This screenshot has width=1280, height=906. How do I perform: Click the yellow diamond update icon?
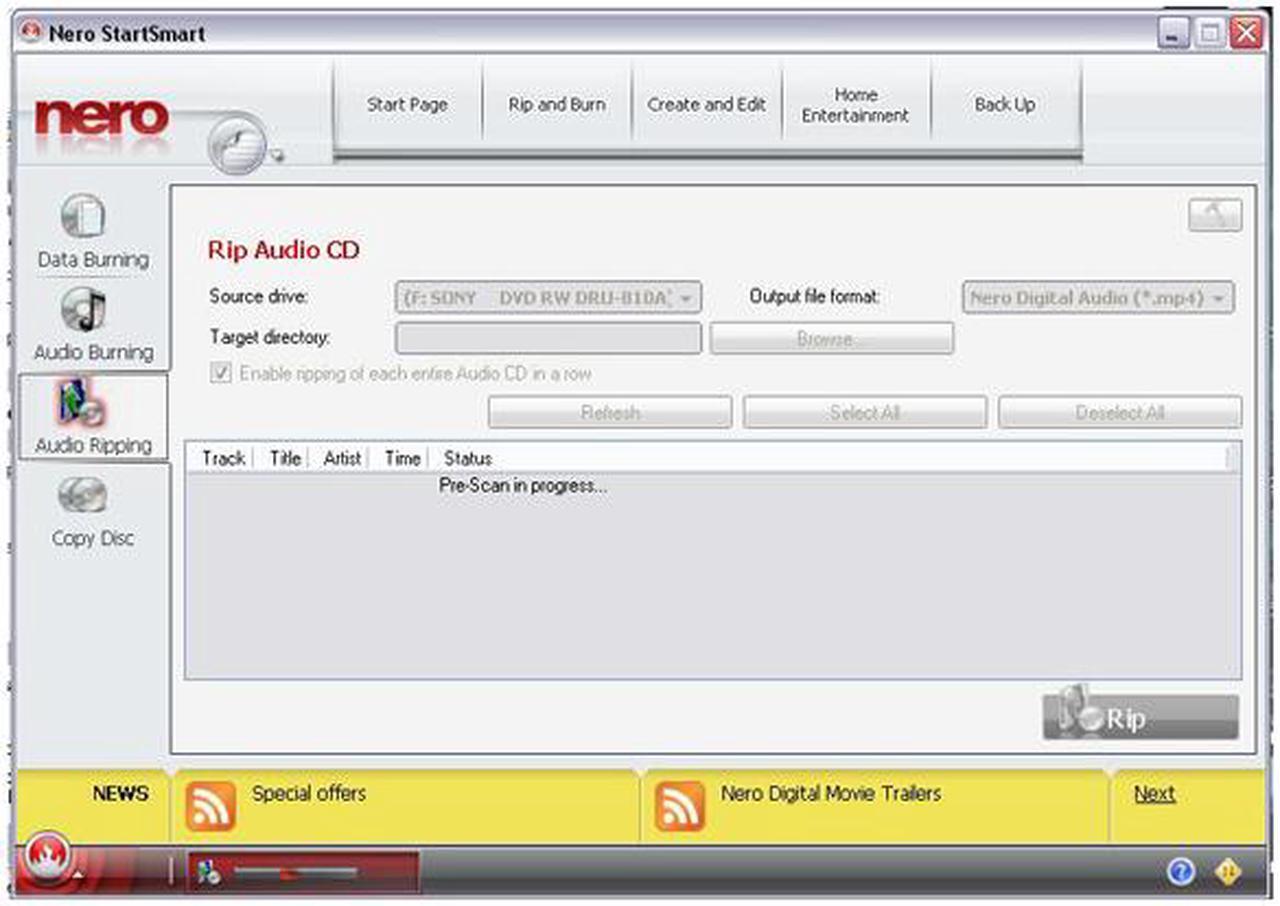coord(1227,872)
